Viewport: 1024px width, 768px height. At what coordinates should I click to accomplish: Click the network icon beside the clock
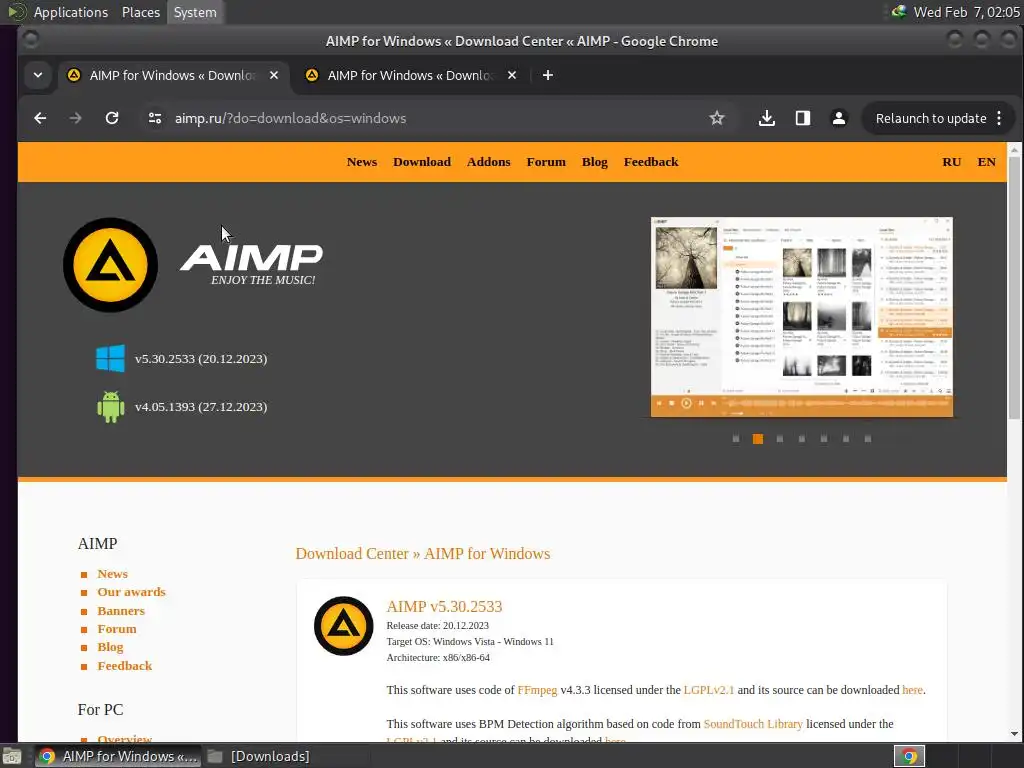(x=899, y=12)
